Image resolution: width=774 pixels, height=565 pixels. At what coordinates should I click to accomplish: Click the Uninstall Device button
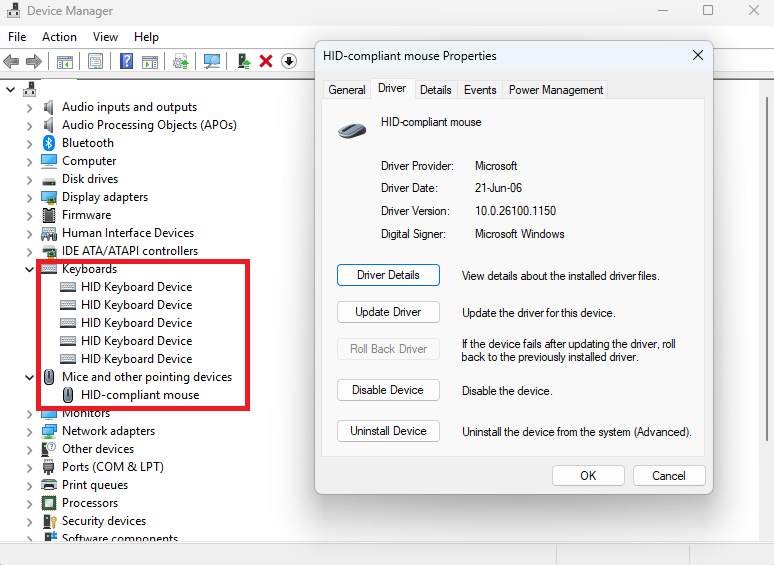[388, 431]
